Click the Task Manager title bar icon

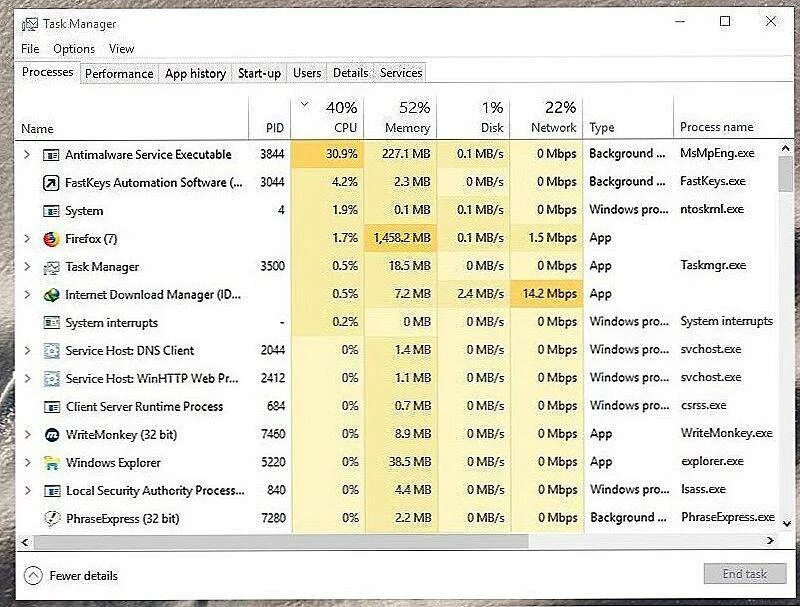coord(30,24)
